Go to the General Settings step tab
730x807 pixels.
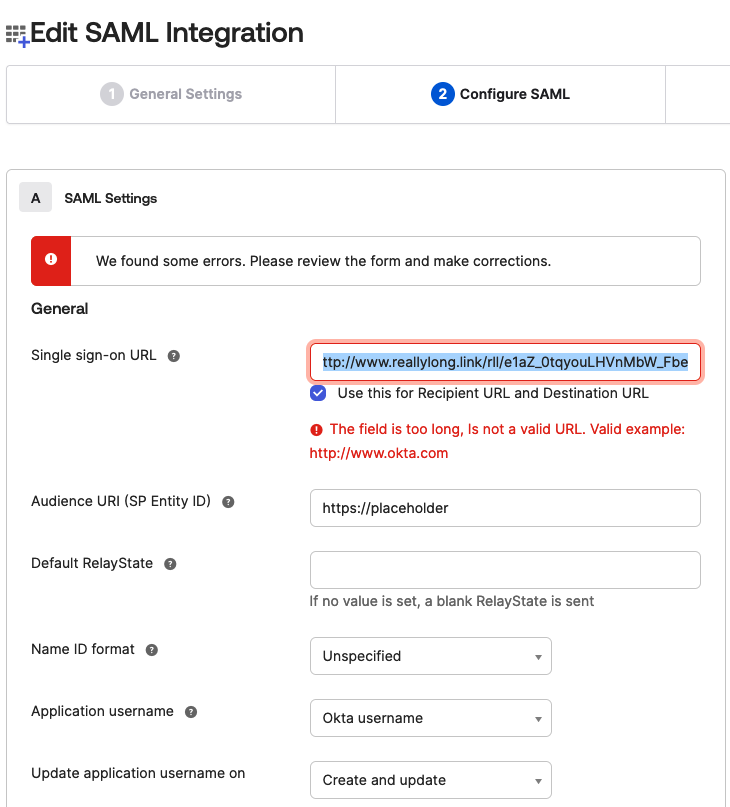[x=171, y=94]
